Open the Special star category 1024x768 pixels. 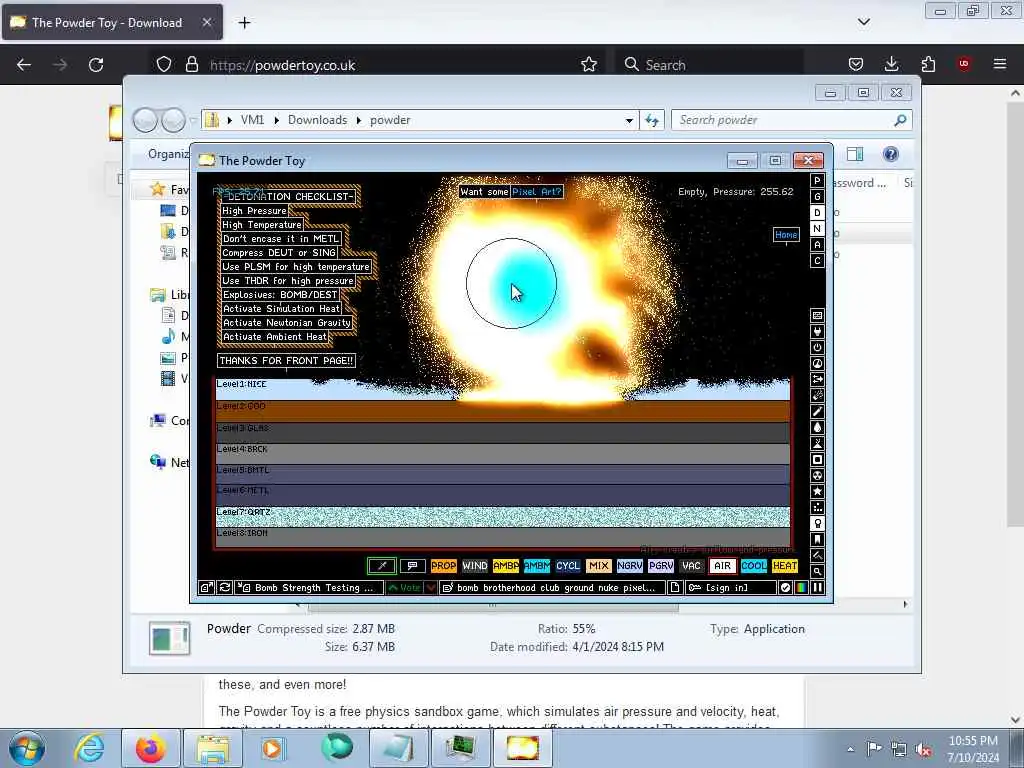[817, 492]
